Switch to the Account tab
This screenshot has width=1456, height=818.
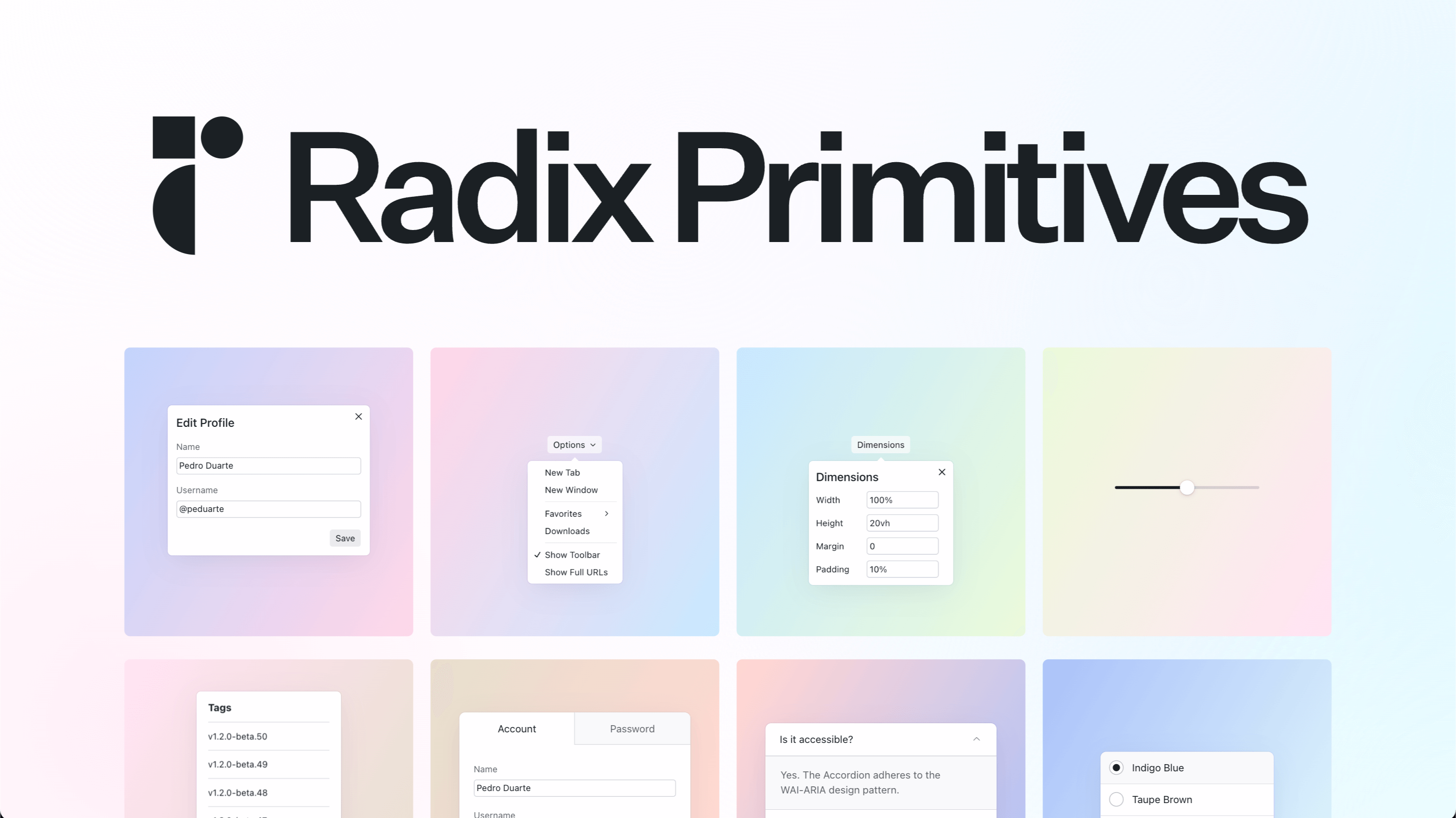click(x=517, y=728)
